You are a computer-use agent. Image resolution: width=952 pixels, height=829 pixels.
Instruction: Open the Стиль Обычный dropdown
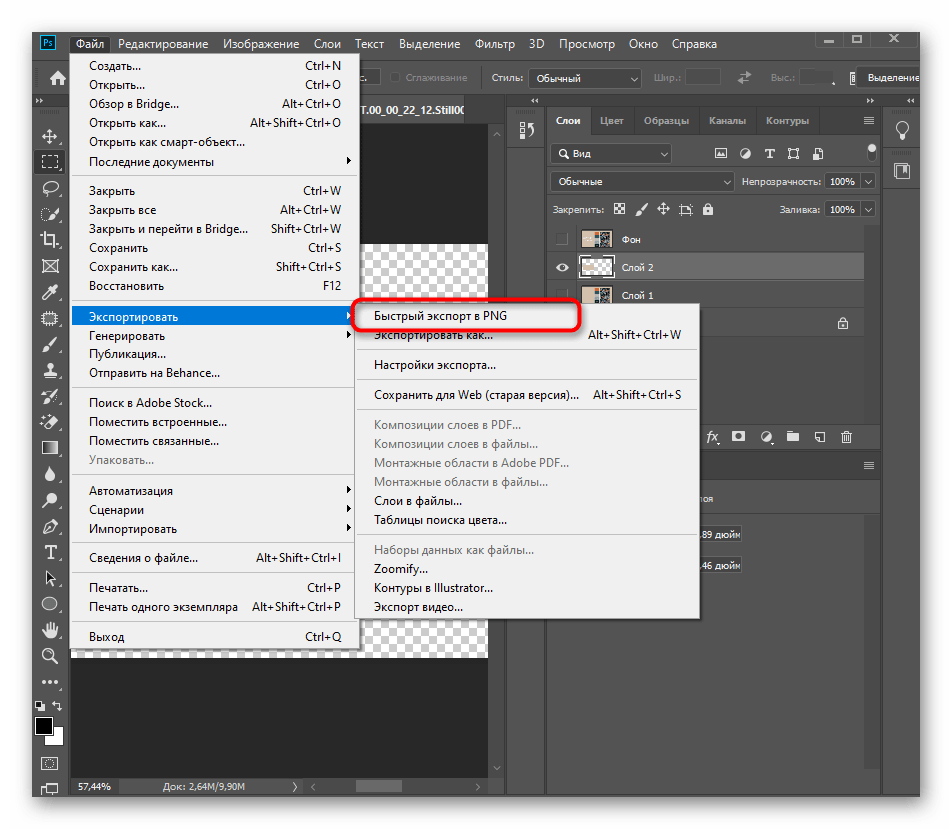coord(585,78)
